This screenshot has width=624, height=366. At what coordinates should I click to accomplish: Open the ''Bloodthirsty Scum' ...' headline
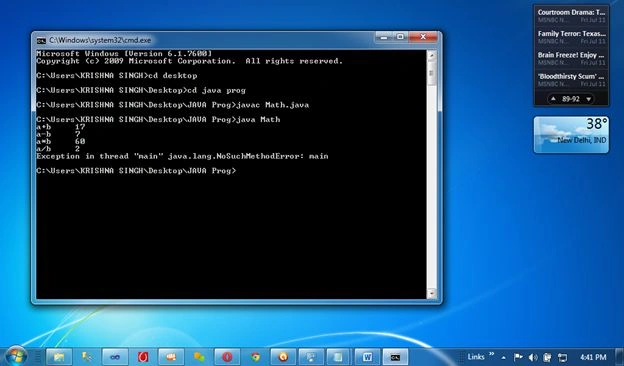pyautogui.click(x=571, y=76)
